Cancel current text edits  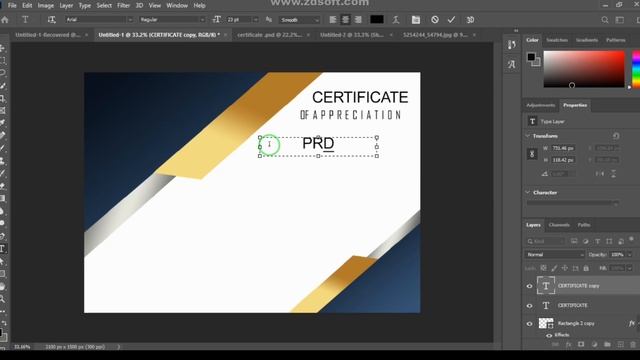[435, 20]
